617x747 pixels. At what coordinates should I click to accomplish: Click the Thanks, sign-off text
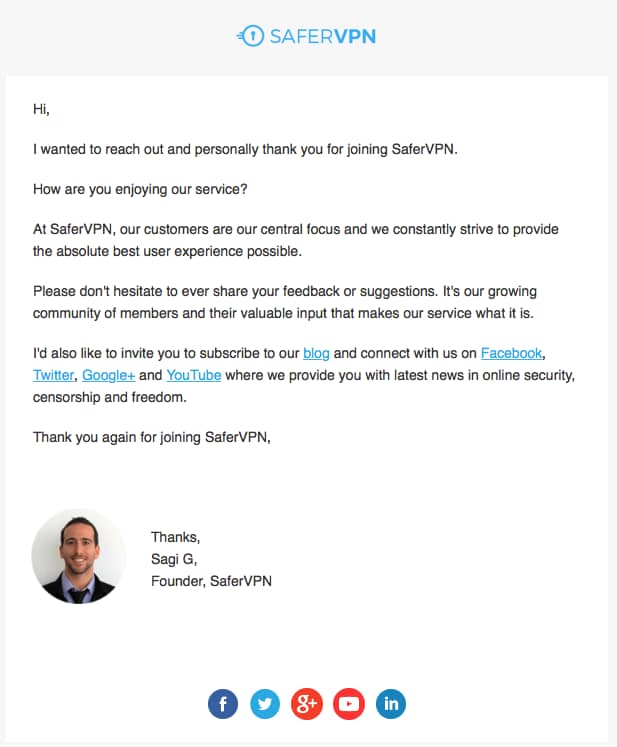click(x=175, y=537)
